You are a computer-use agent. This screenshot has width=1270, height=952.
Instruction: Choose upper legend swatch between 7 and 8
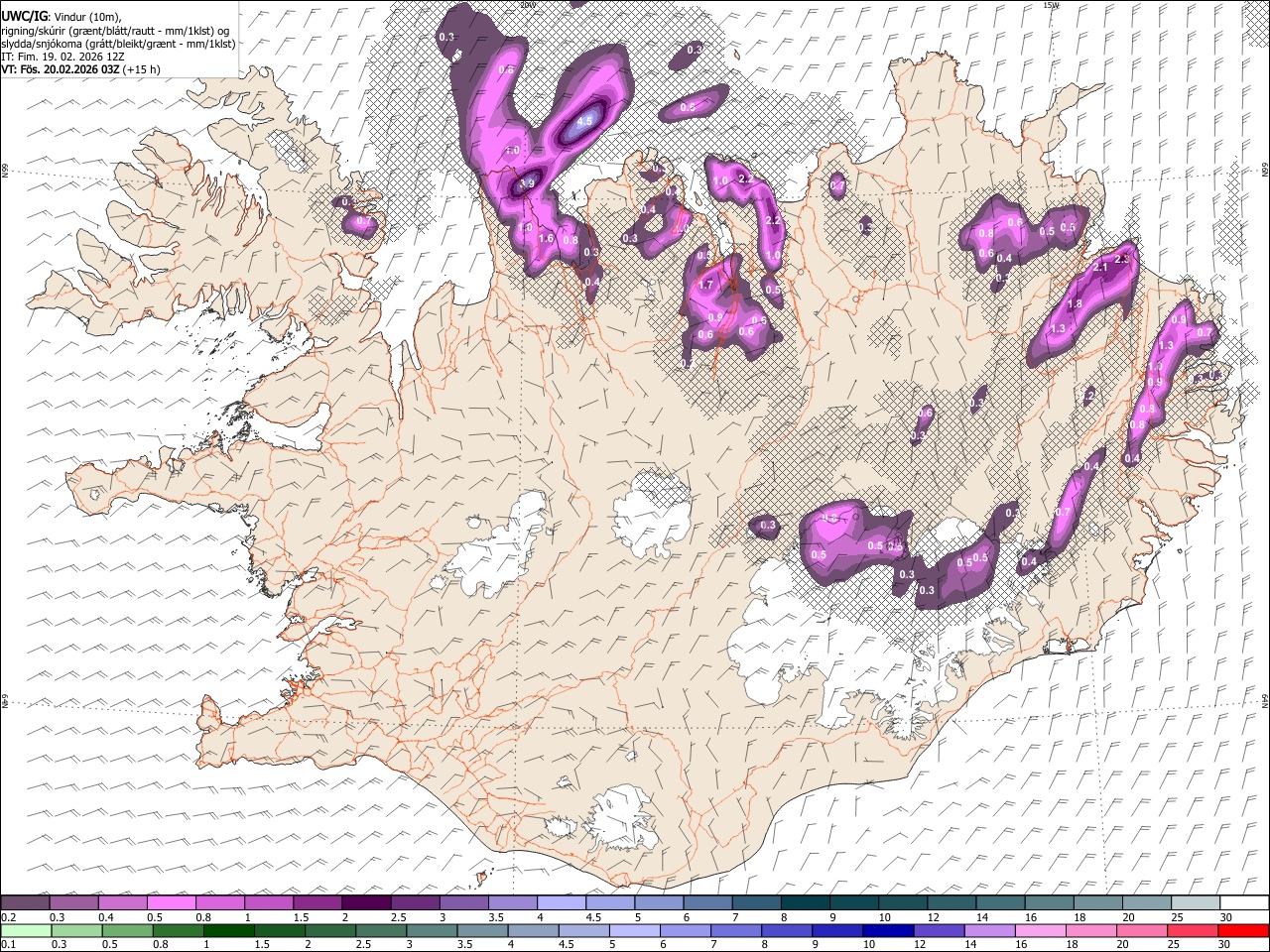[755, 902]
